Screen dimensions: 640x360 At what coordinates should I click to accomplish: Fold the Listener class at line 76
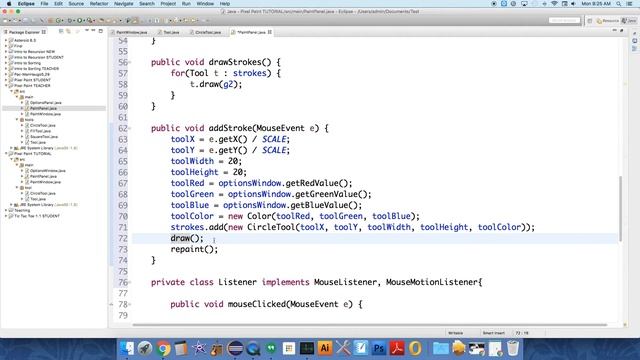coord(130,282)
